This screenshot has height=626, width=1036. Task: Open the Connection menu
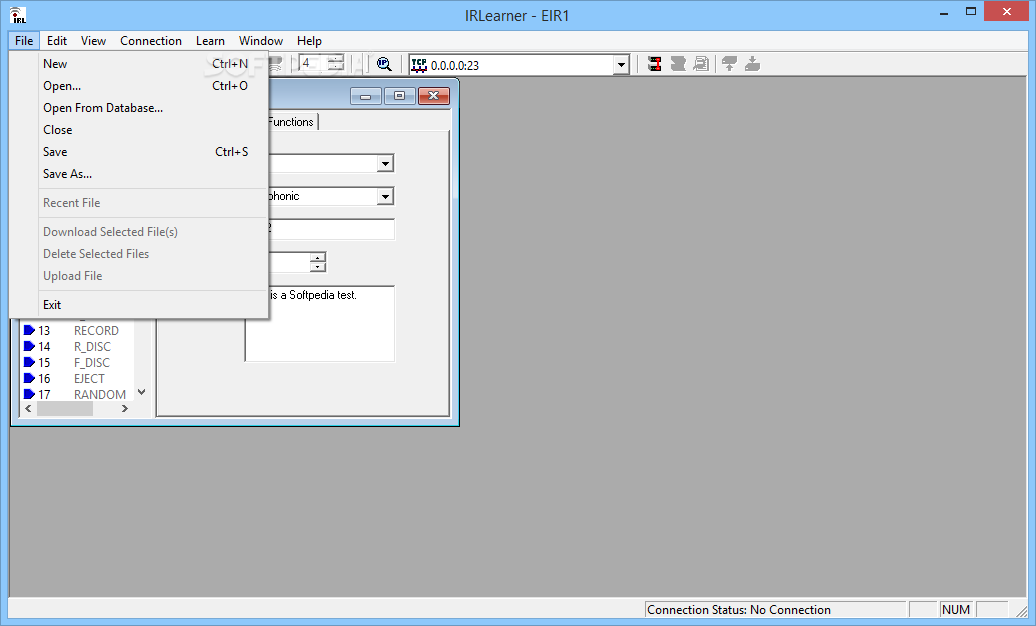[151, 40]
